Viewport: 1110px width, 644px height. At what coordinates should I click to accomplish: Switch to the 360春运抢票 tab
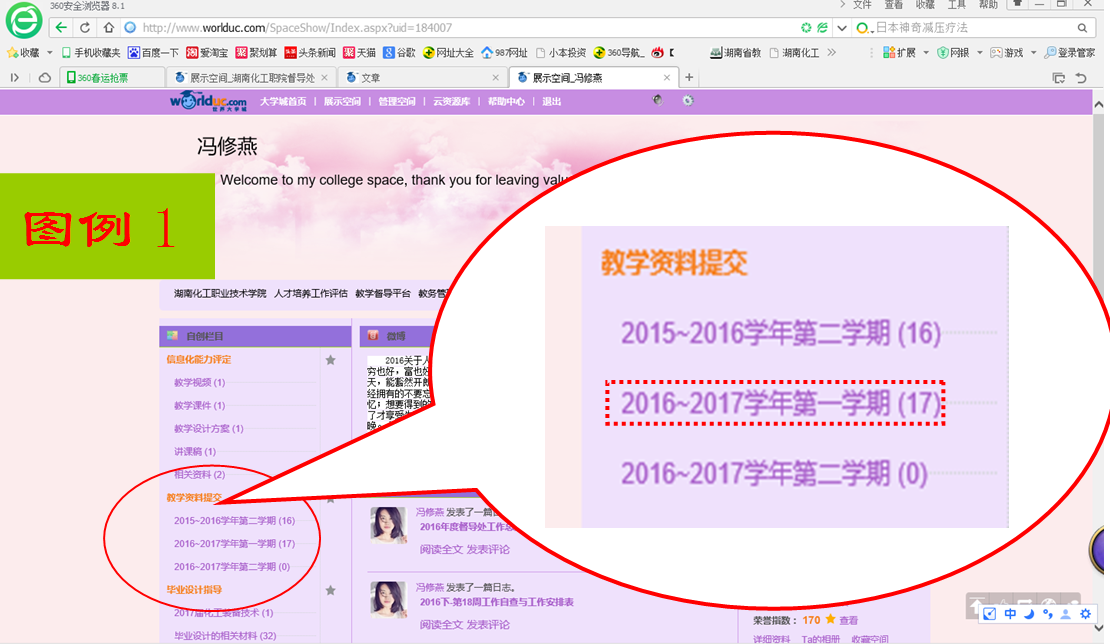click(112, 77)
